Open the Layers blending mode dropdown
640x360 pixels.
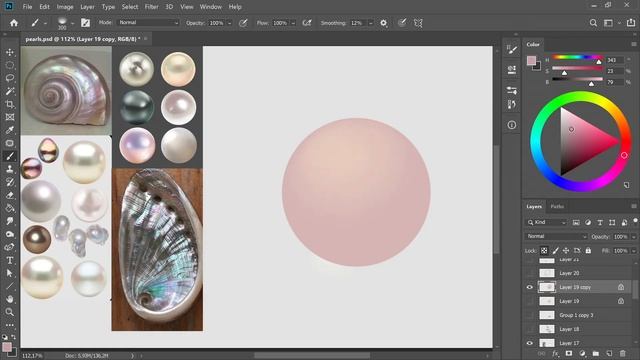556,236
